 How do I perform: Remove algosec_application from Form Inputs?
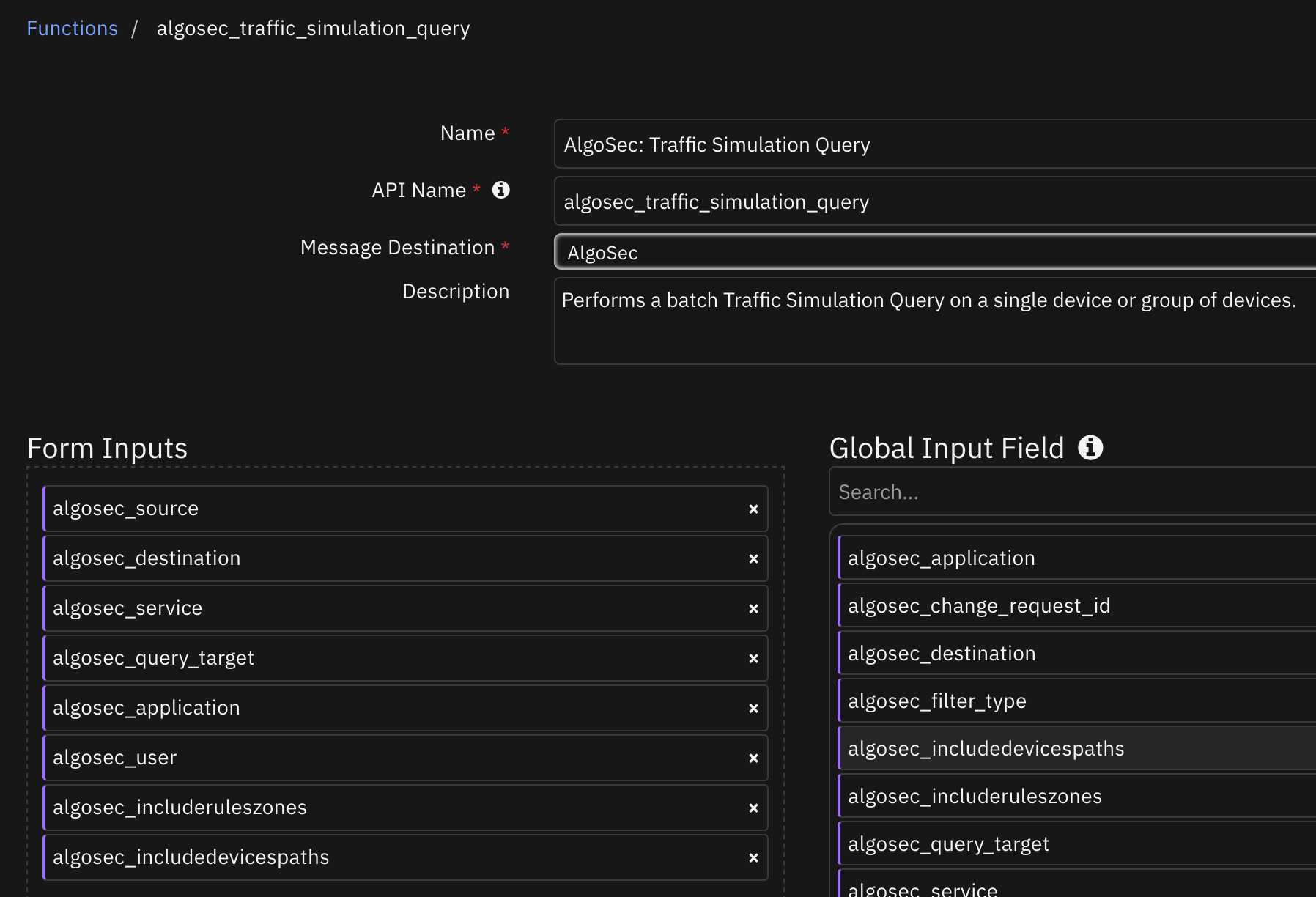pyautogui.click(x=753, y=708)
